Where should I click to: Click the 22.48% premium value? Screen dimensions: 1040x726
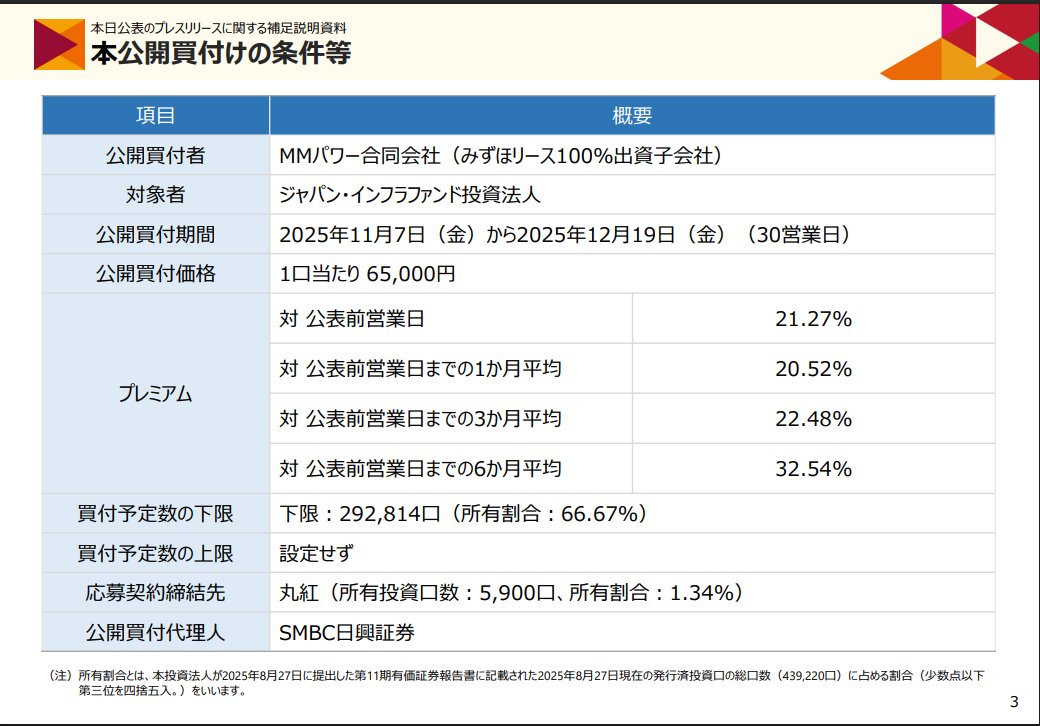813,419
